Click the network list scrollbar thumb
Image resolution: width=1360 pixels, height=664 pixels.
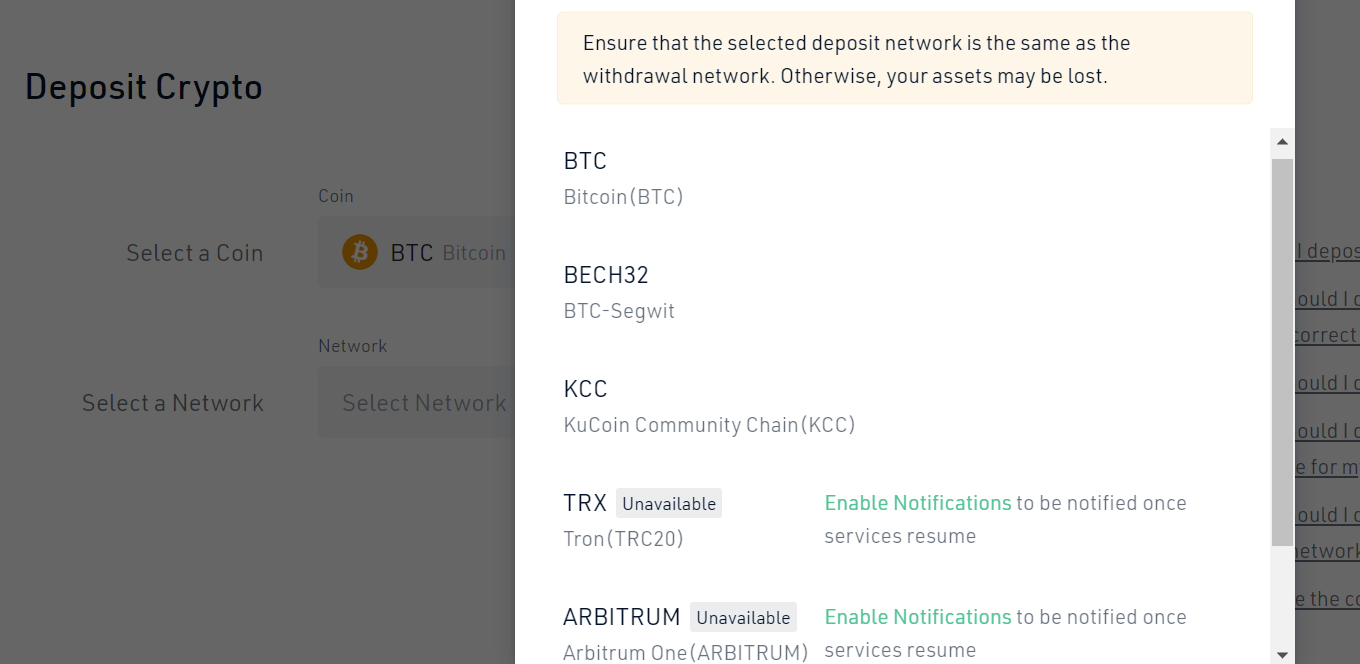click(x=1282, y=350)
